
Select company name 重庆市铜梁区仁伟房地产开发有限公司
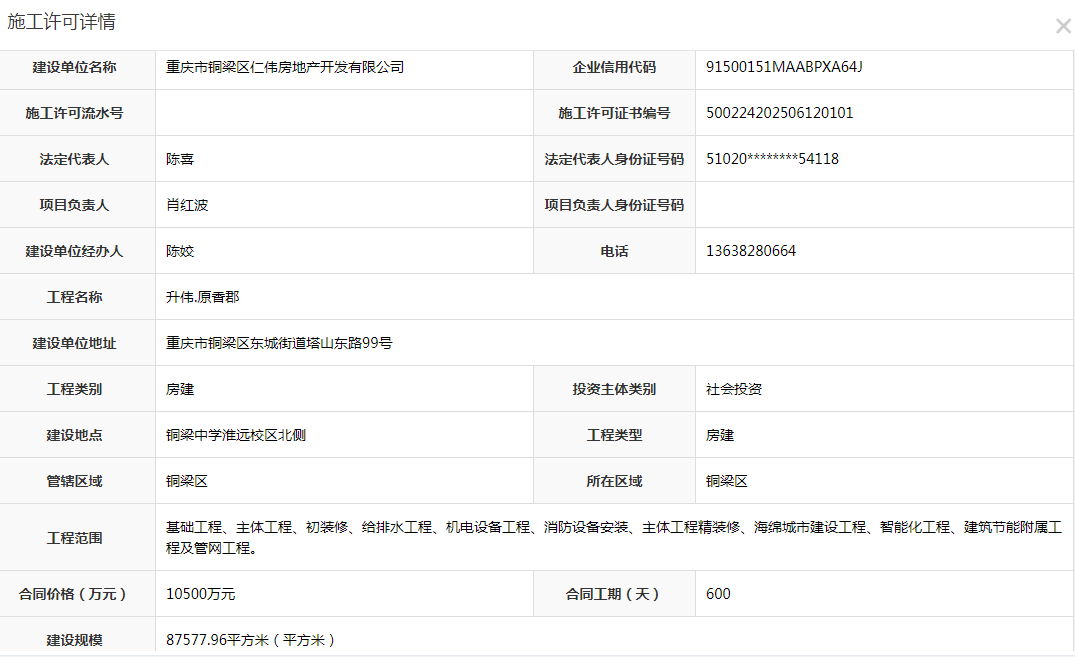coord(285,67)
